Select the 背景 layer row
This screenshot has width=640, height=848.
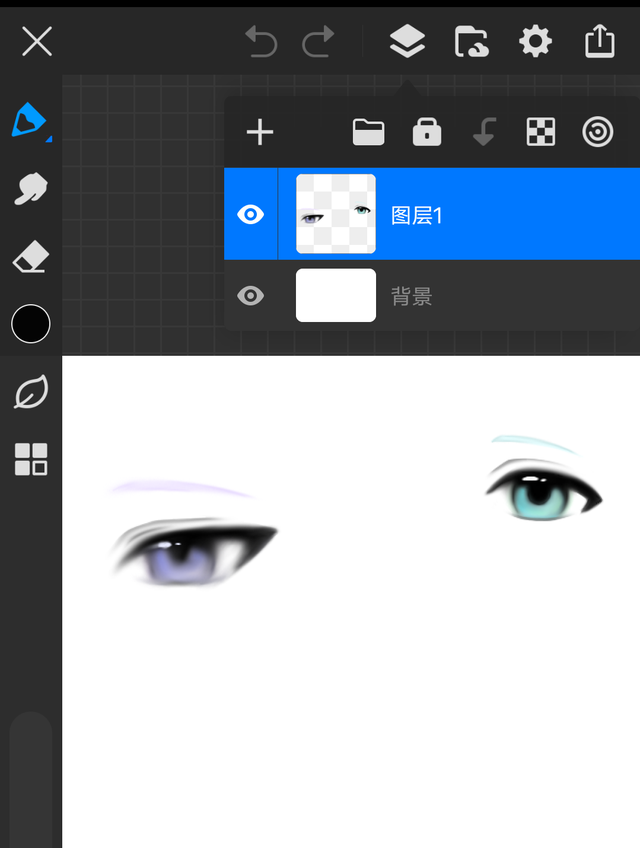click(x=500, y=296)
